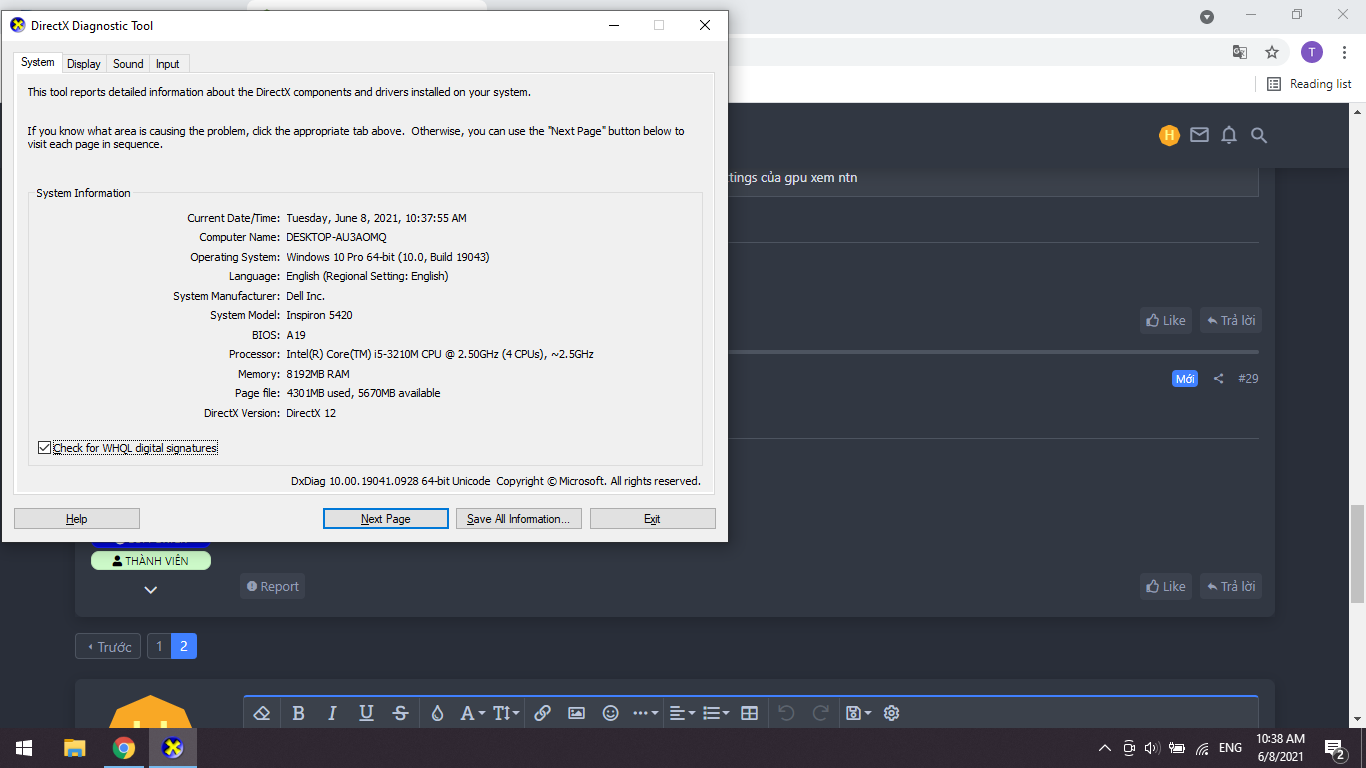The image size is (1366, 768).
Task: Click the editor settings gear icon
Action: click(x=892, y=713)
